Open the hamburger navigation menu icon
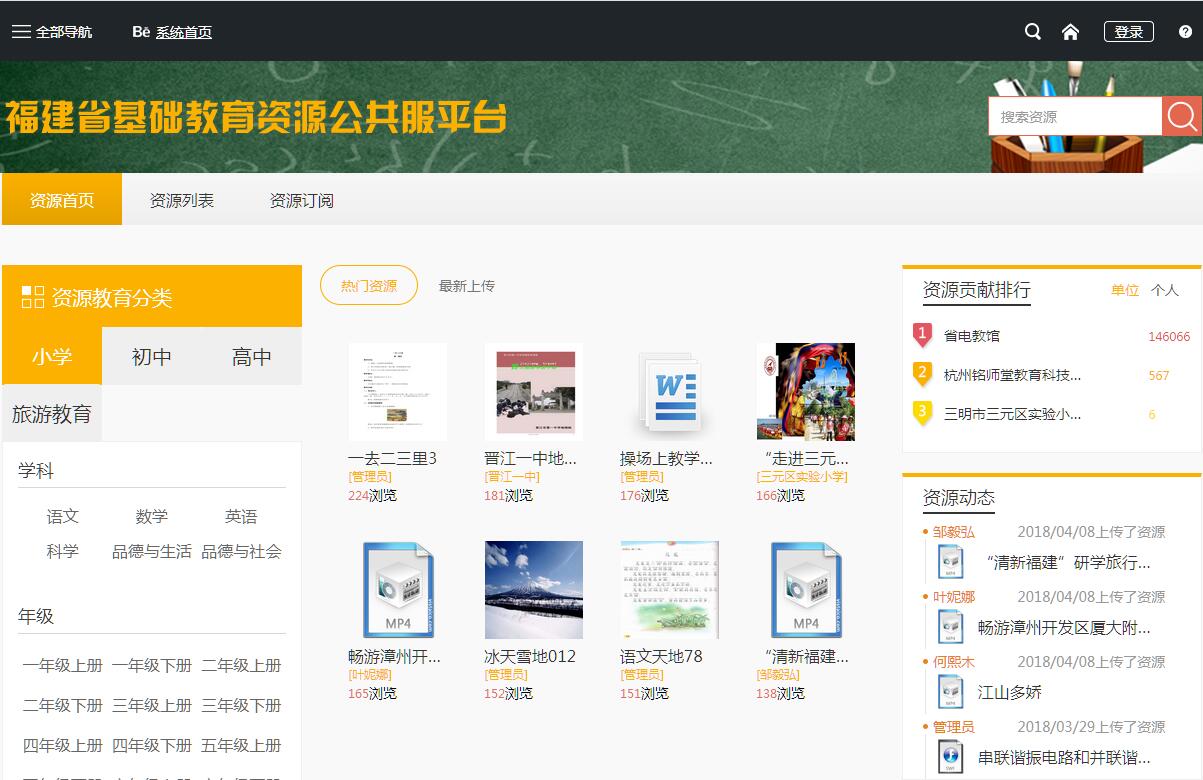Screen dimensions: 1203x780 click(21, 32)
